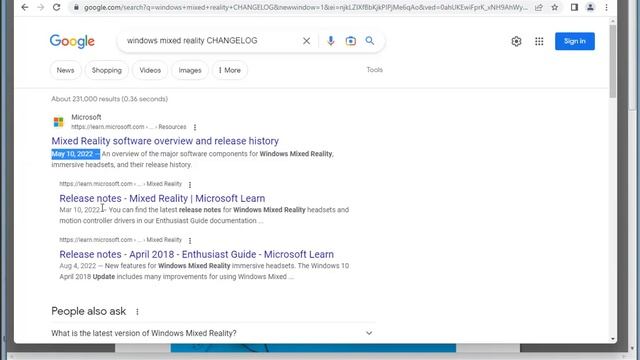Submit search with magnifier icon

pyautogui.click(x=370, y=41)
